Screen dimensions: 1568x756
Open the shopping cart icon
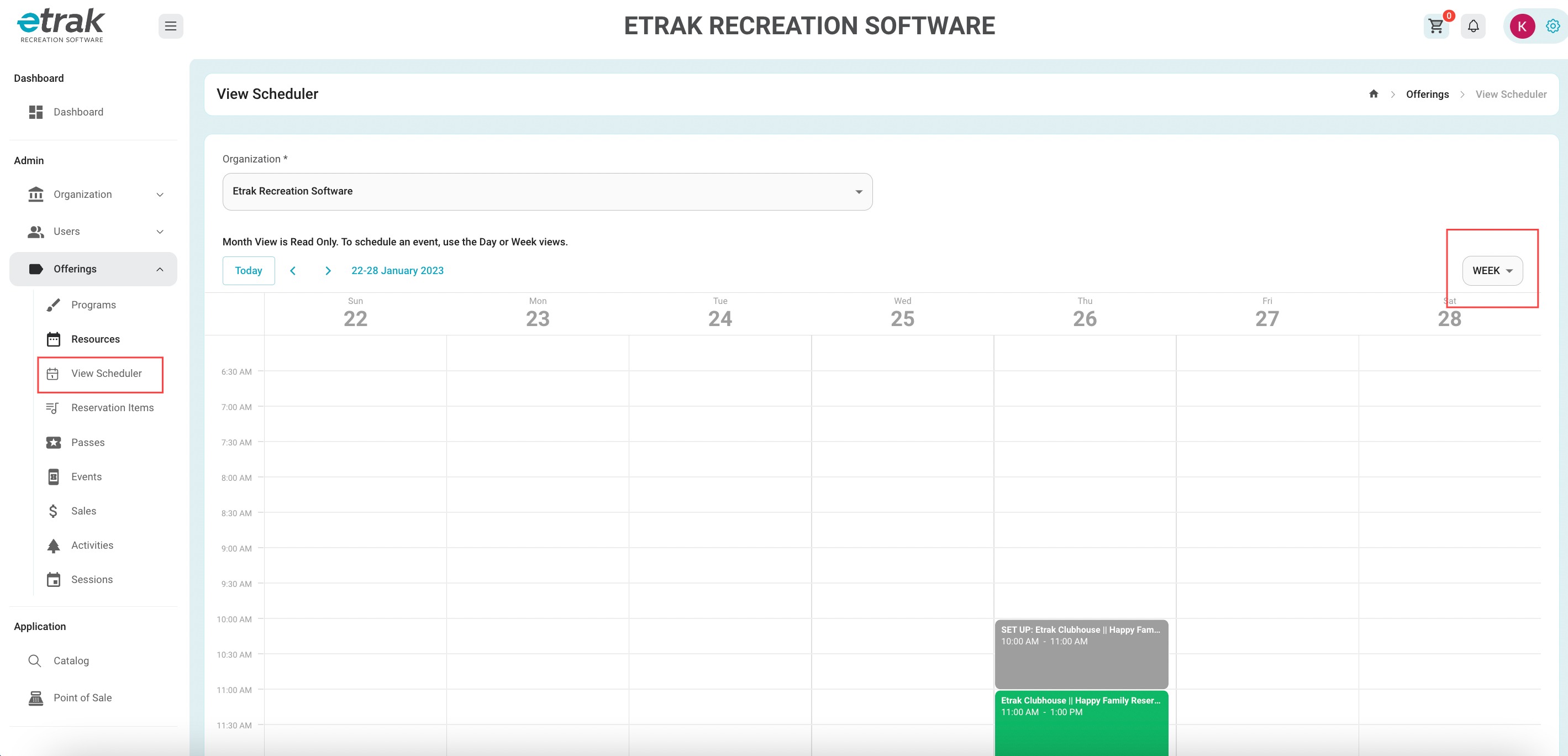tap(1436, 26)
